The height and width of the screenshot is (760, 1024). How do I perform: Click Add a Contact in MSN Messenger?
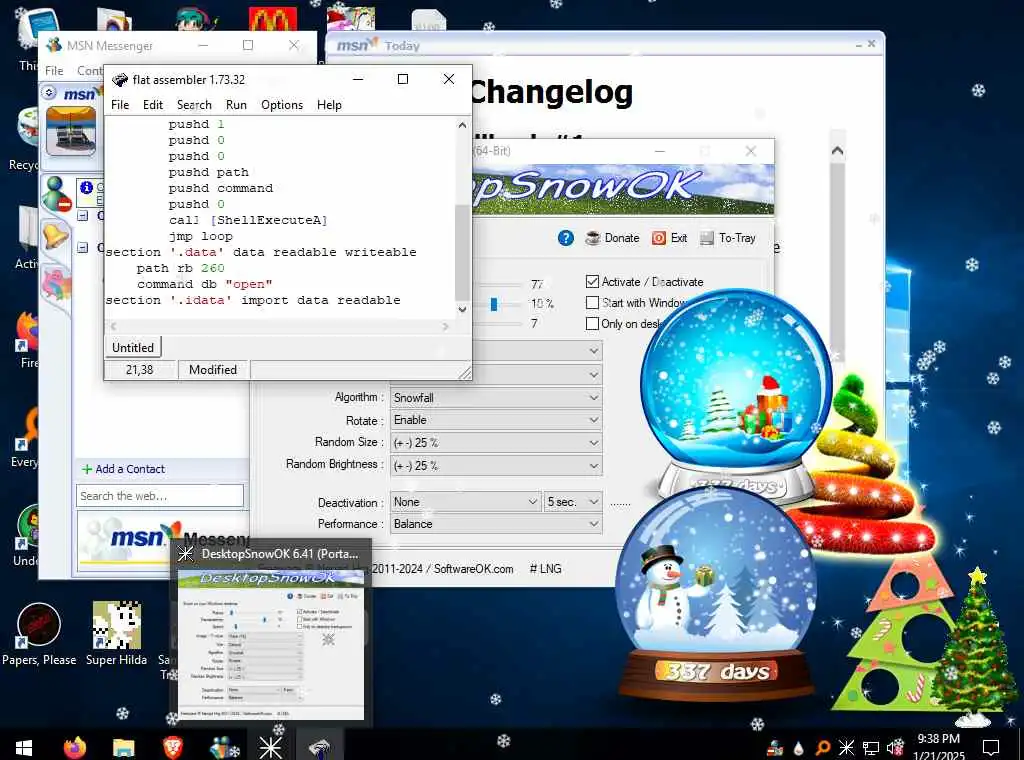click(x=123, y=469)
